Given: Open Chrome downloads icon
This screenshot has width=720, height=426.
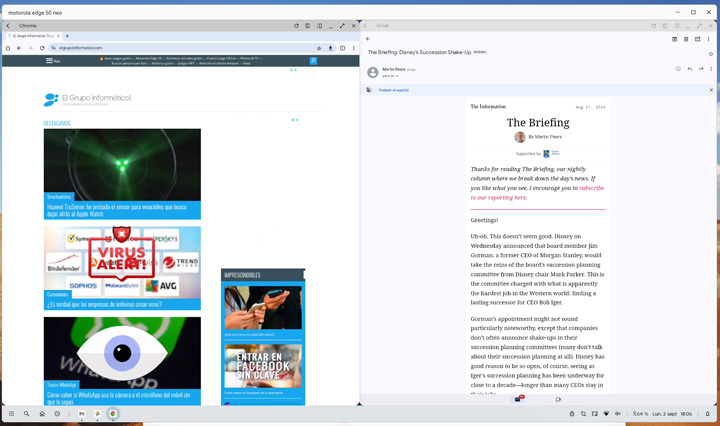Looking at the screenshot, I should point(330,48).
